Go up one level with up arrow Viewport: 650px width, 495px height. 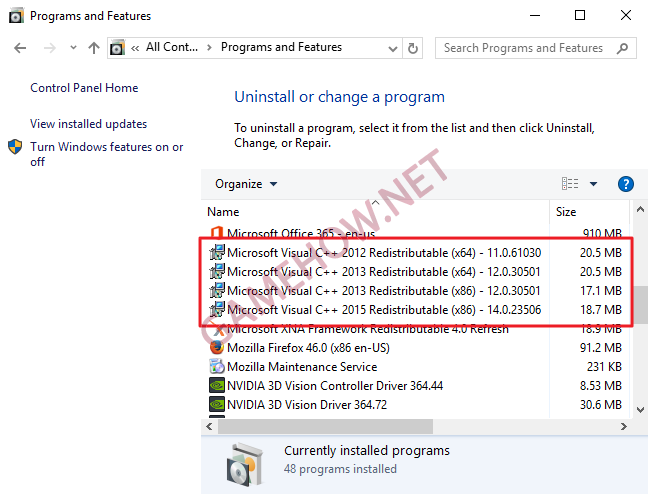coord(94,48)
